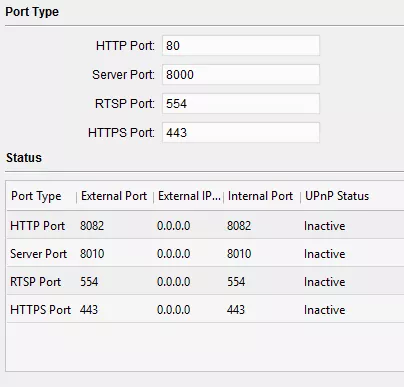Click the Status section heading
Viewport: 404px width, 387px height.
pos(24,157)
